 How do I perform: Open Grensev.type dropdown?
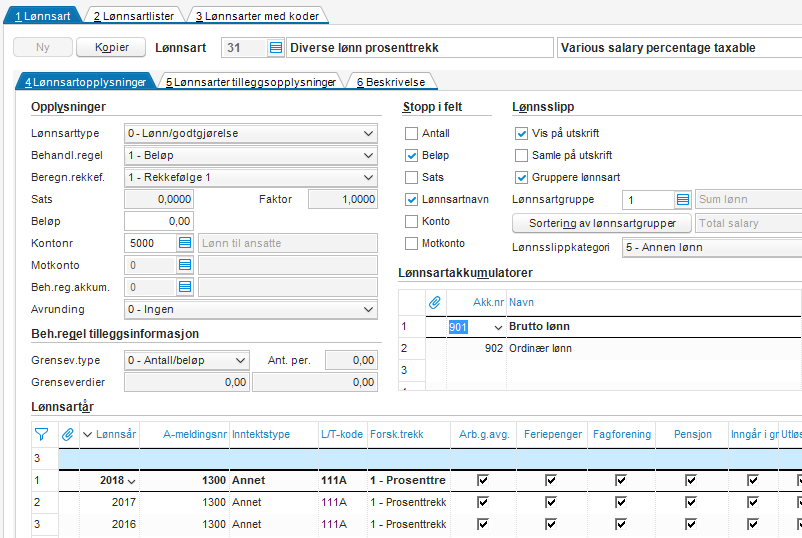(187, 360)
